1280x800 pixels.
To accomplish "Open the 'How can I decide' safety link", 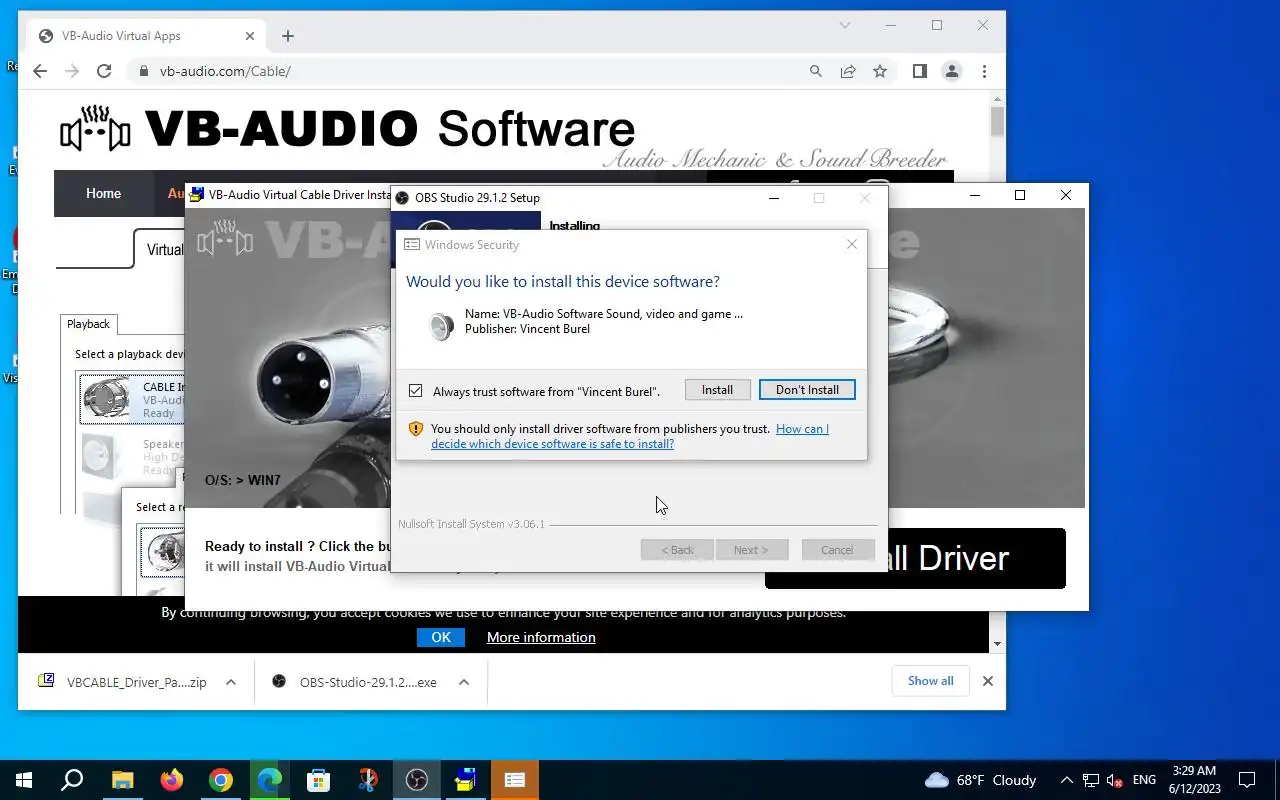I will tap(630, 436).
